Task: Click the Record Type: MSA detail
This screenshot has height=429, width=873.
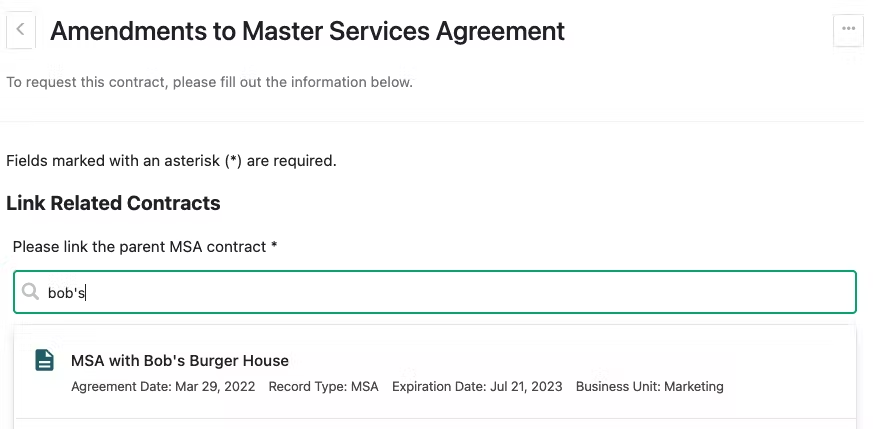Action: 323,386
